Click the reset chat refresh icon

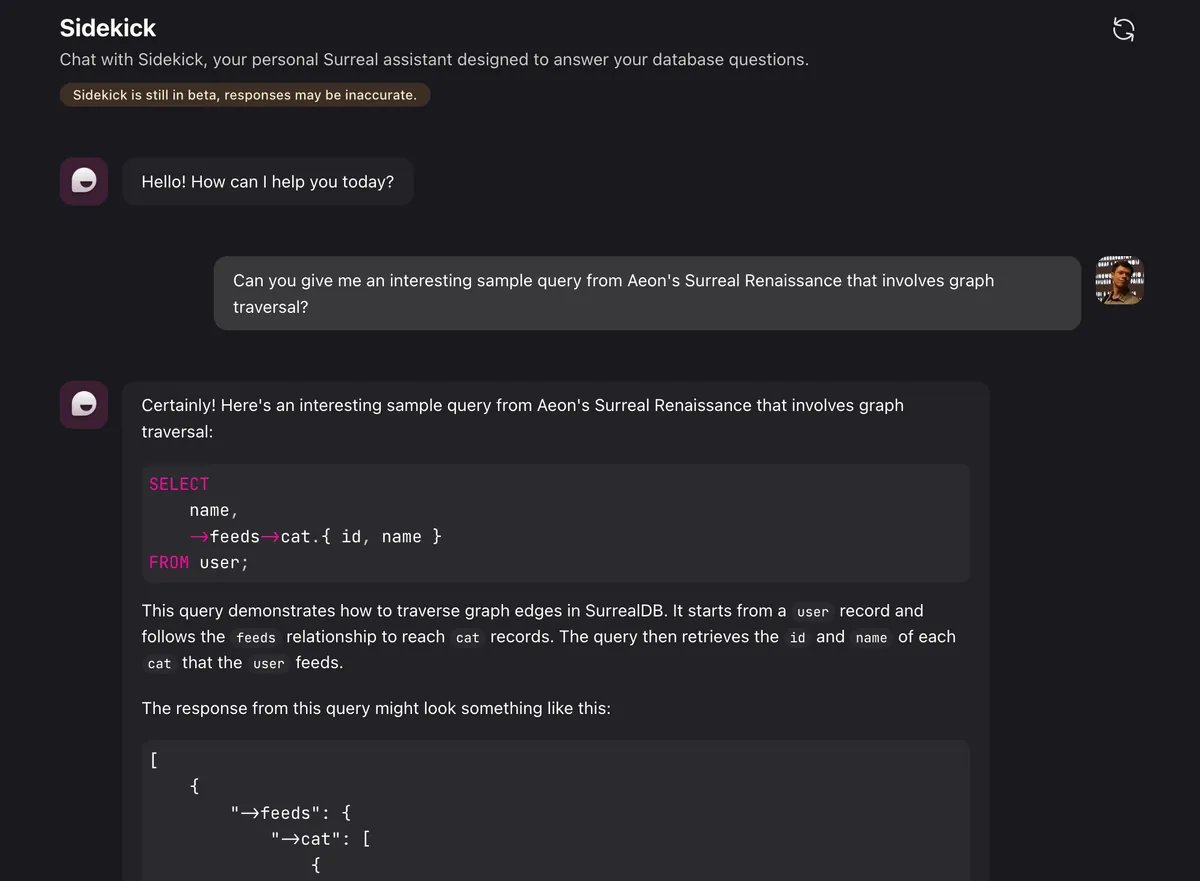click(1124, 29)
